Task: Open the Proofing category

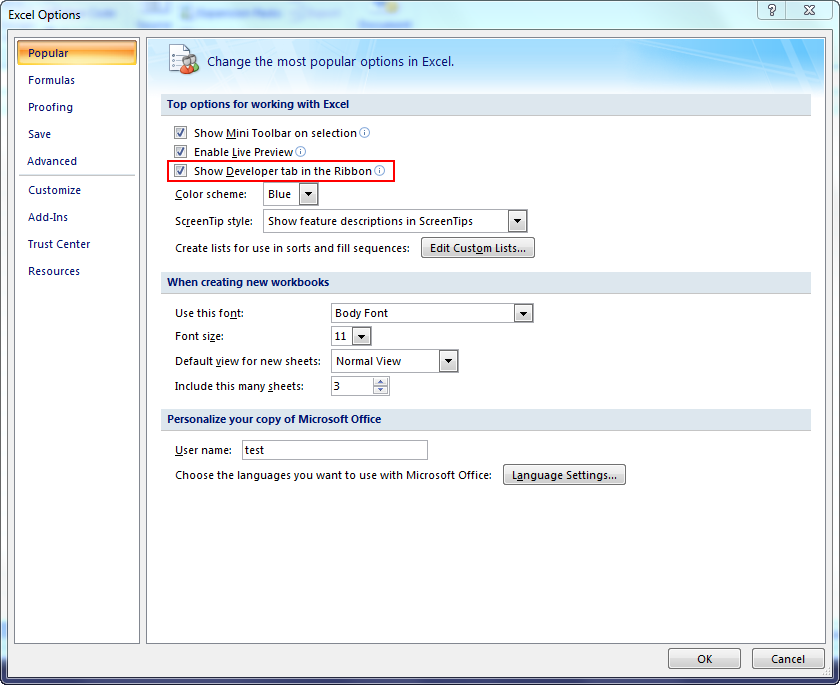Action: tap(50, 107)
